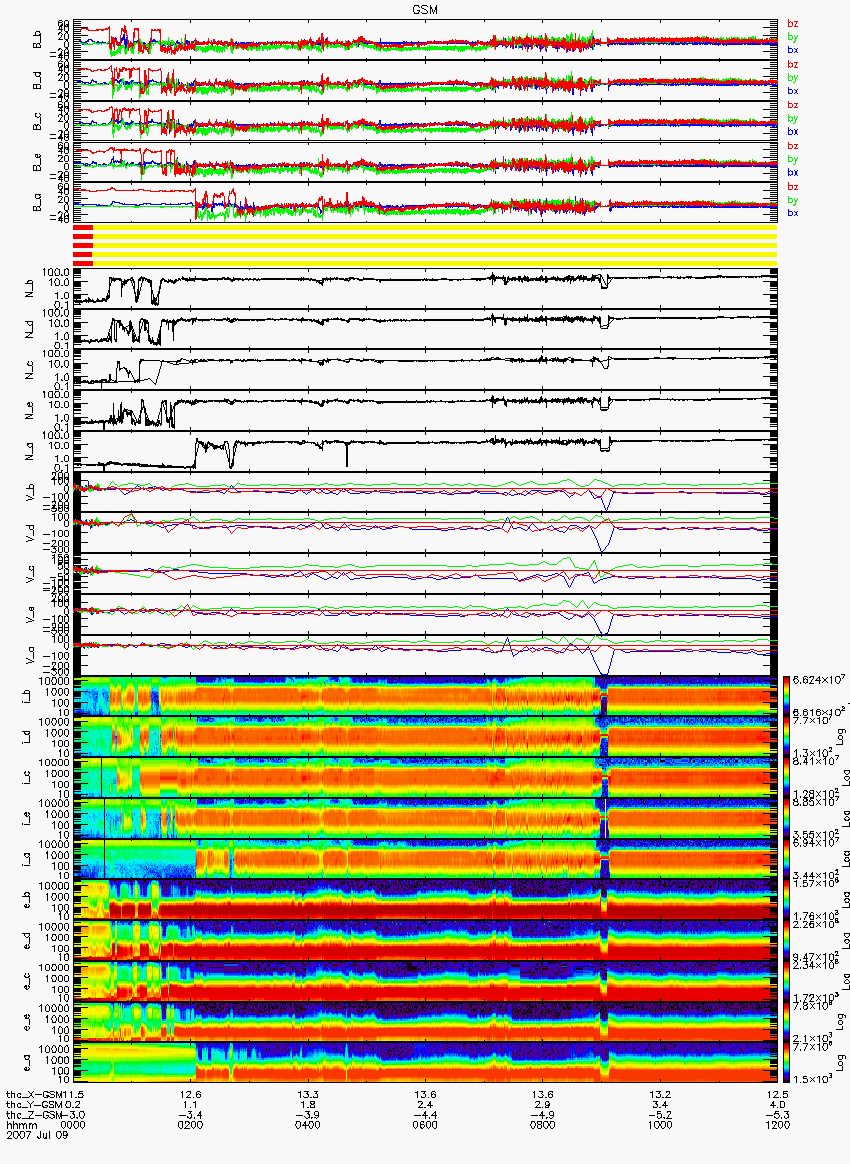The width and height of the screenshot is (850, 1164).
Task: Click the 13.3 X-GSM value at 0400
Action: 308,1095
